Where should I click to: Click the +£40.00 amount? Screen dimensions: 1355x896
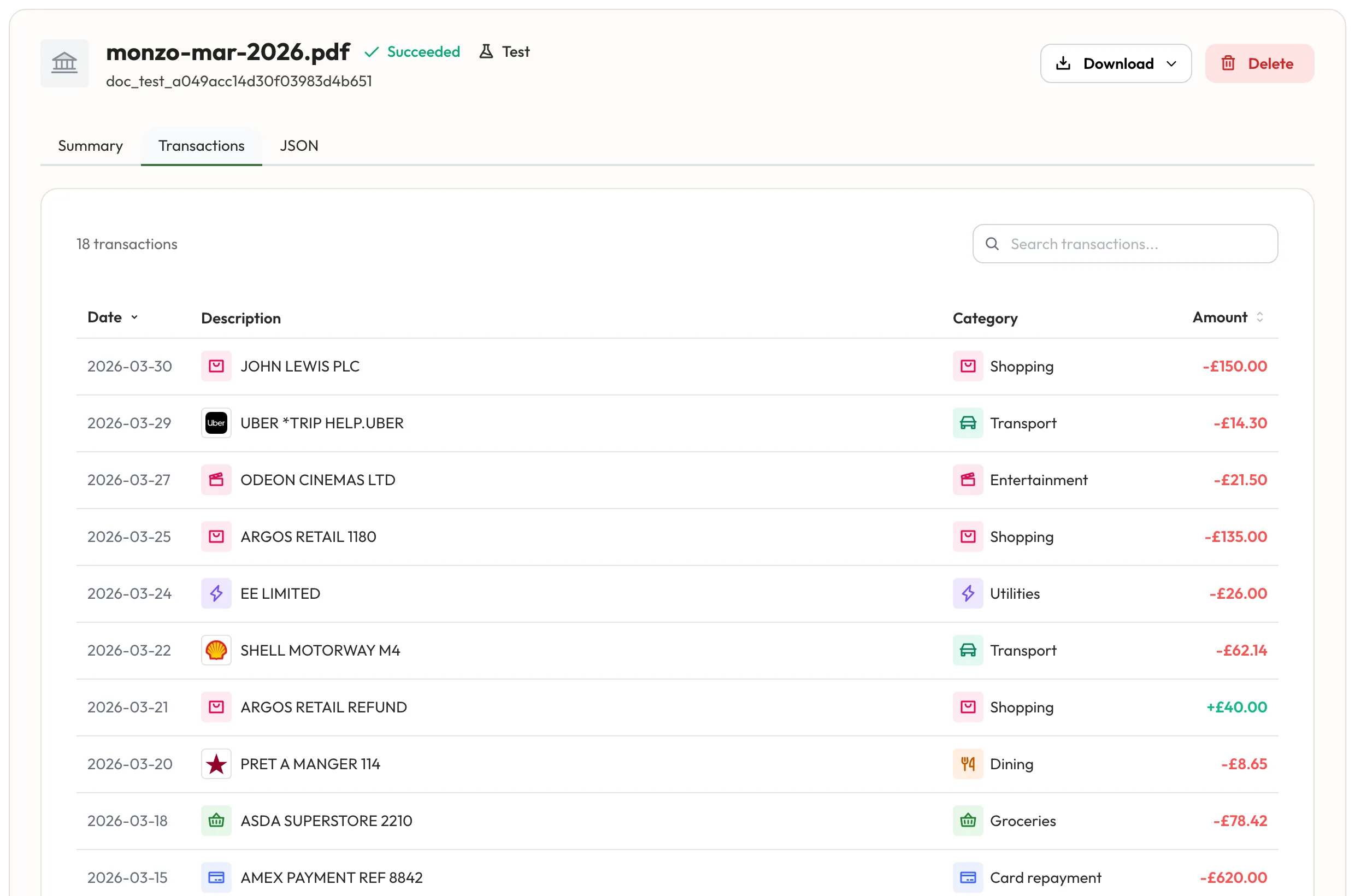pos(1236,708)
